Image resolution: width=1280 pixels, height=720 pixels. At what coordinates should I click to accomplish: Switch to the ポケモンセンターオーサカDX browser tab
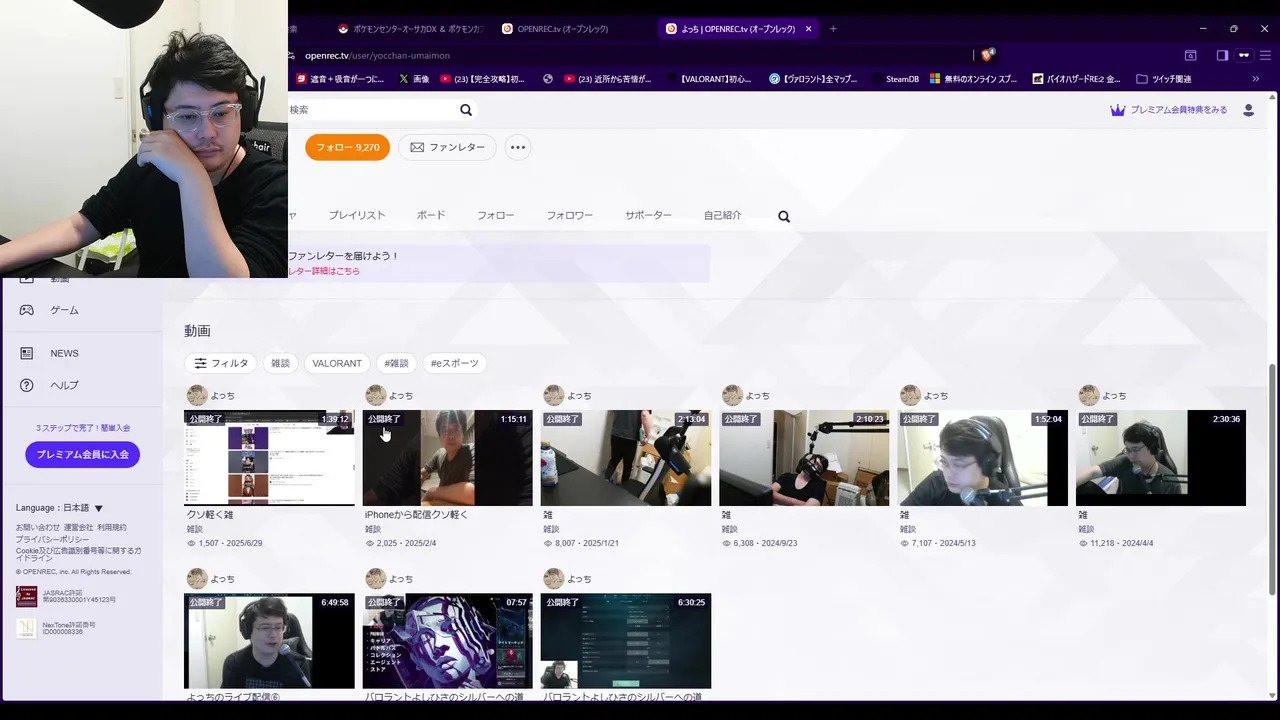pos(410,29)
